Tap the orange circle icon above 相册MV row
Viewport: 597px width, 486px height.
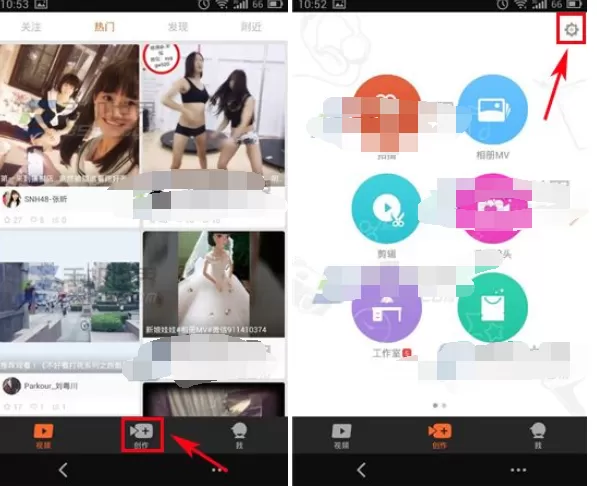[x=386, y=110]
